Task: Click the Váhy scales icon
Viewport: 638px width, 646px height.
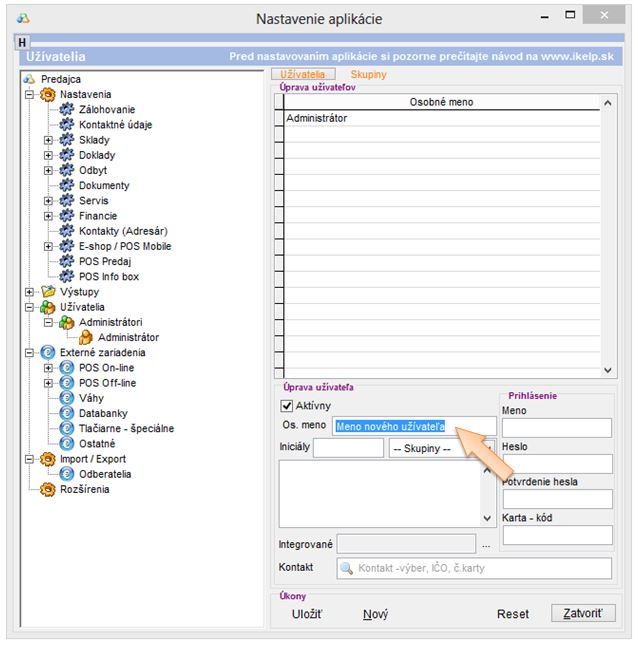Action: pos(67,398)
